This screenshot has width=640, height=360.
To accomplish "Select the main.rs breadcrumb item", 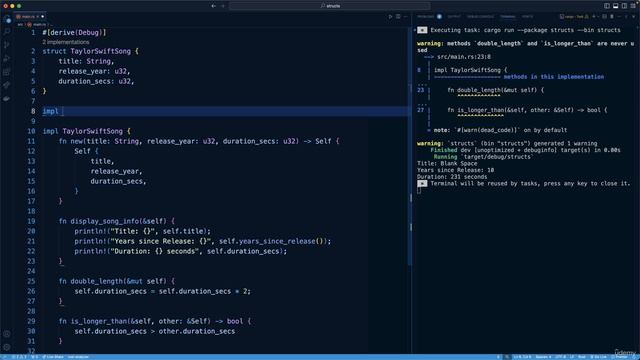I will coord(37,24).
